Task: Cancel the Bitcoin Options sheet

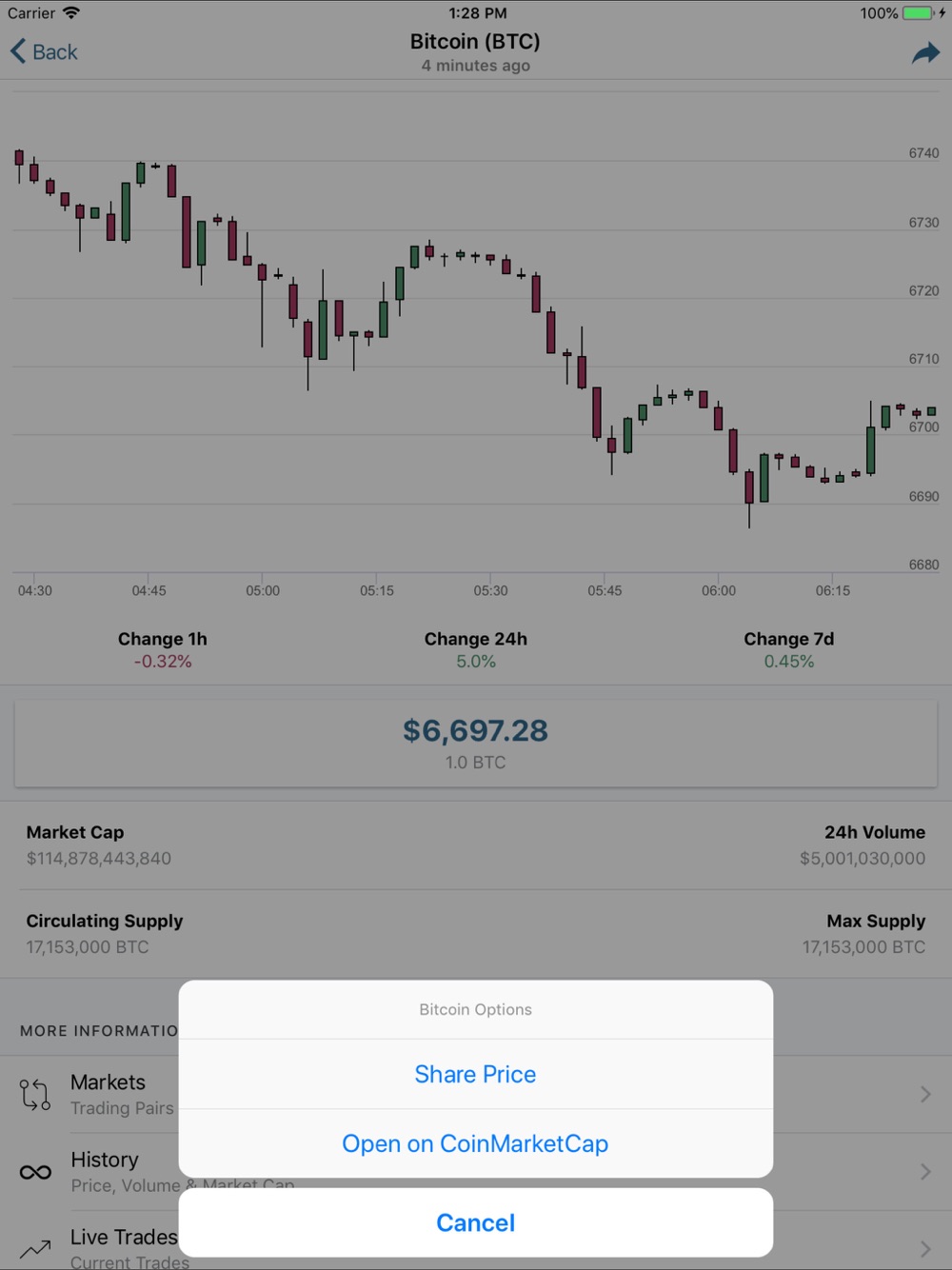Action: tap(476, 1222)
